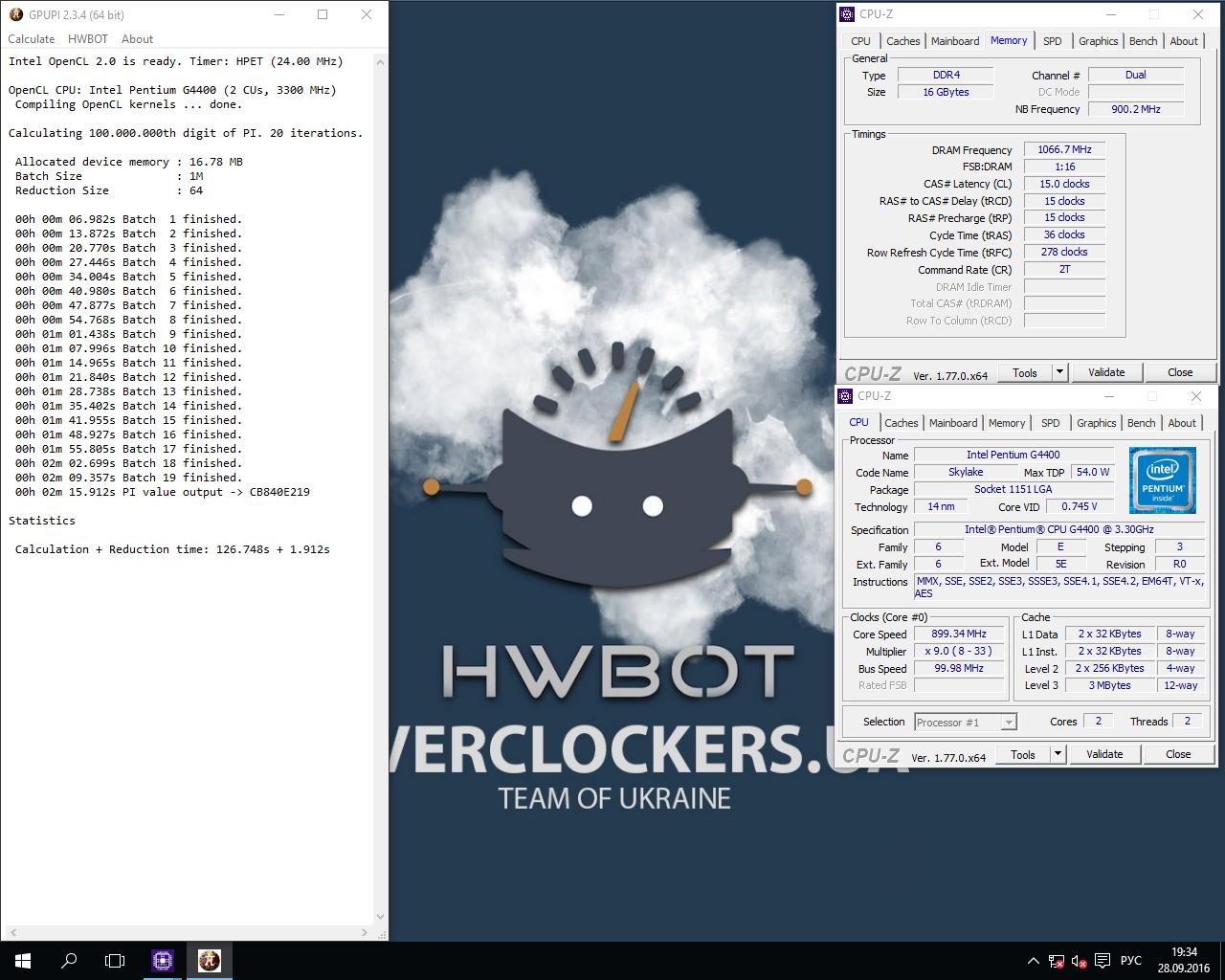Open Bench tab in lower CPU-Z window
This screenshot has height=980, width=1225.
pos(1141,423)
